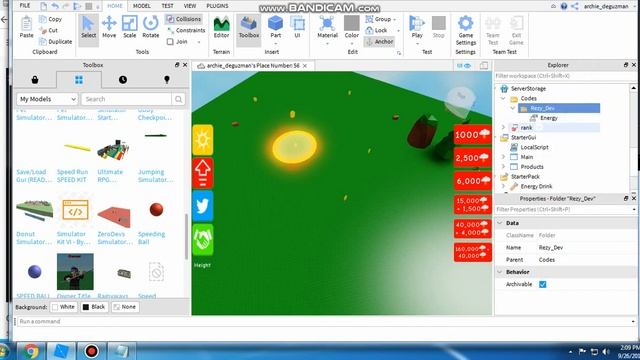The width and height of the screenshot is (640, 360).
Task: Click Lock in Edit group
Action: [376, 30]
